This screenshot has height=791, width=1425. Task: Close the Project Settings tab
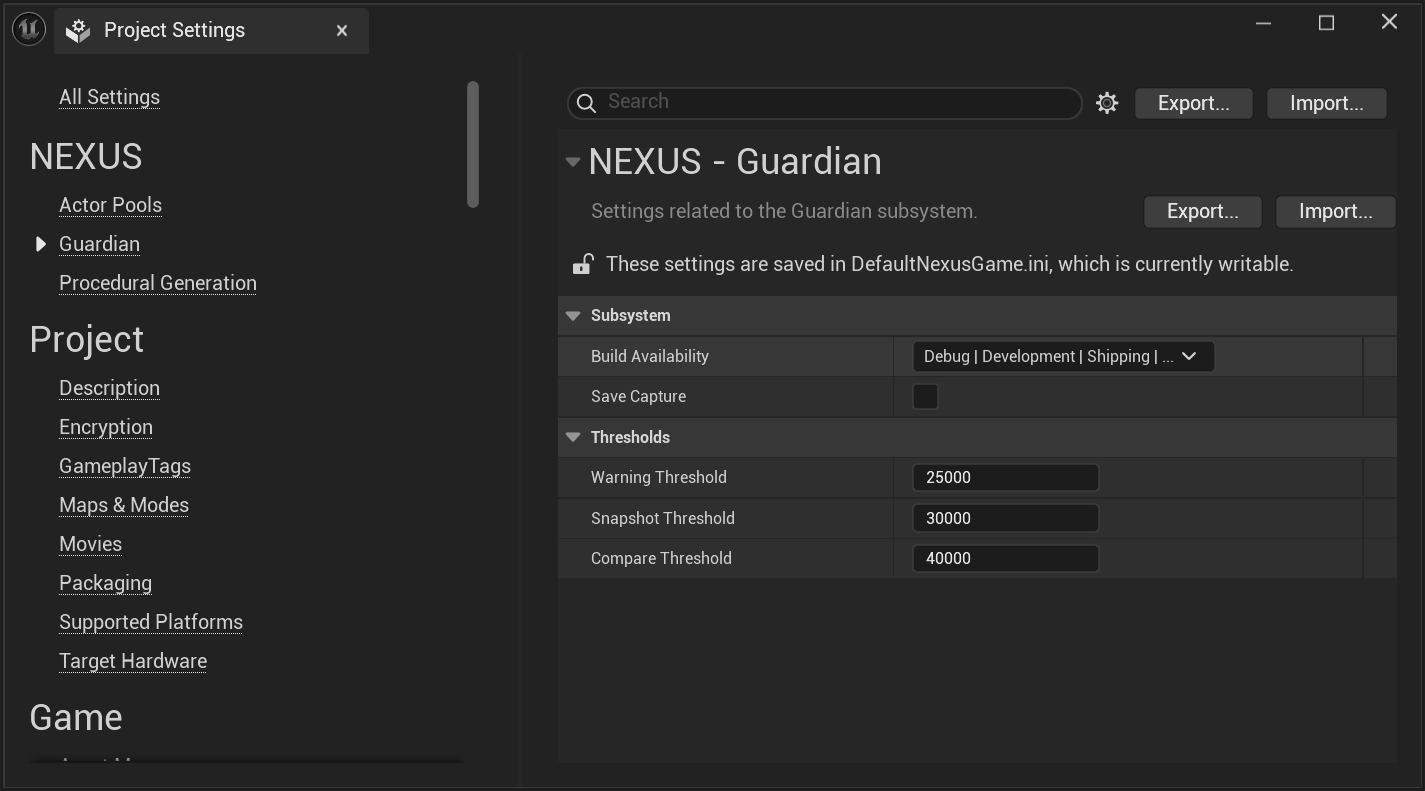(x=342, y=30)
